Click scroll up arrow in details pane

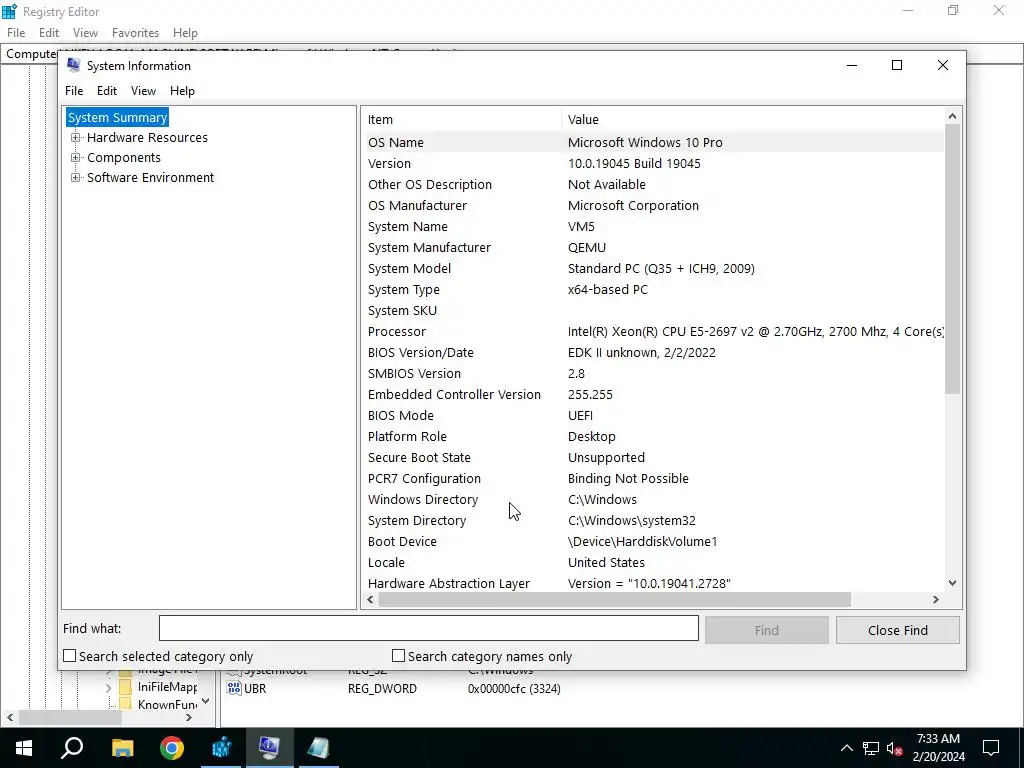point(952,116)
